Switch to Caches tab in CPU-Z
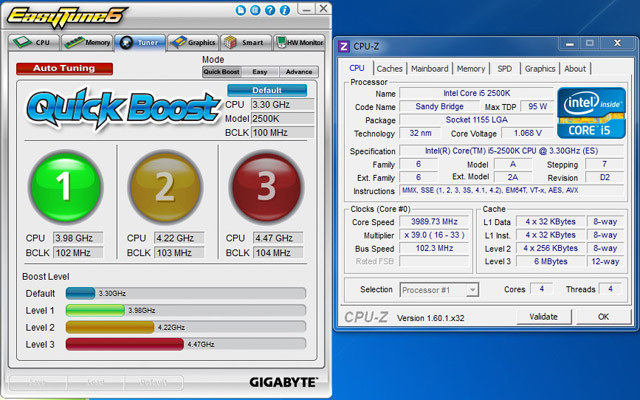The image size is (640, 400). pyautogui.click(x=389, y=69)
